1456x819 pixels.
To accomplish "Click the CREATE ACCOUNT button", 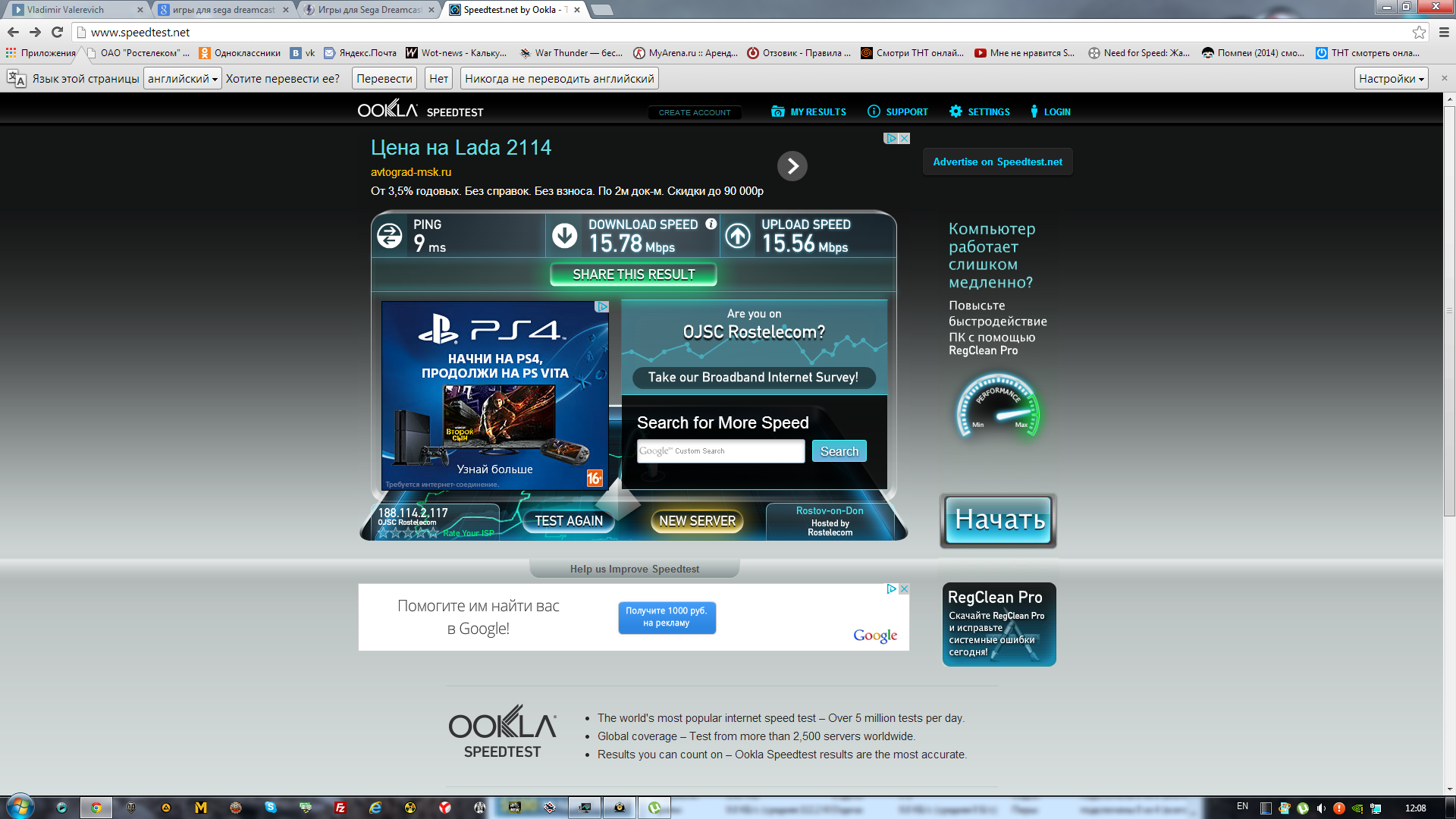I will click(x=695, y=112).
